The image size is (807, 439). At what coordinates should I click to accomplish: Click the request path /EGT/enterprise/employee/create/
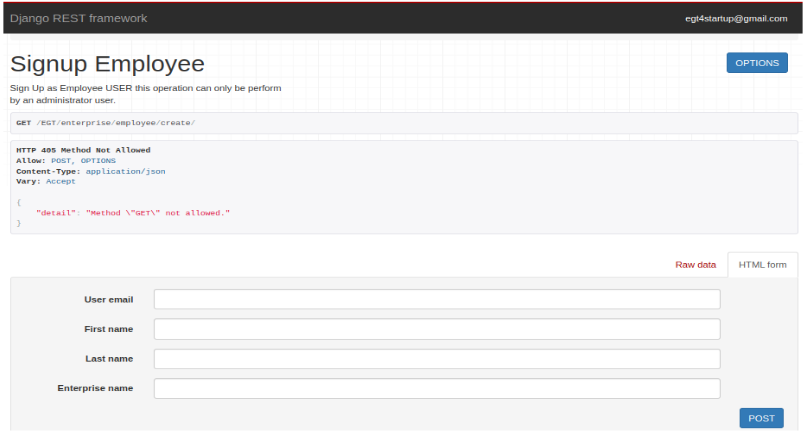click(116, 123)
